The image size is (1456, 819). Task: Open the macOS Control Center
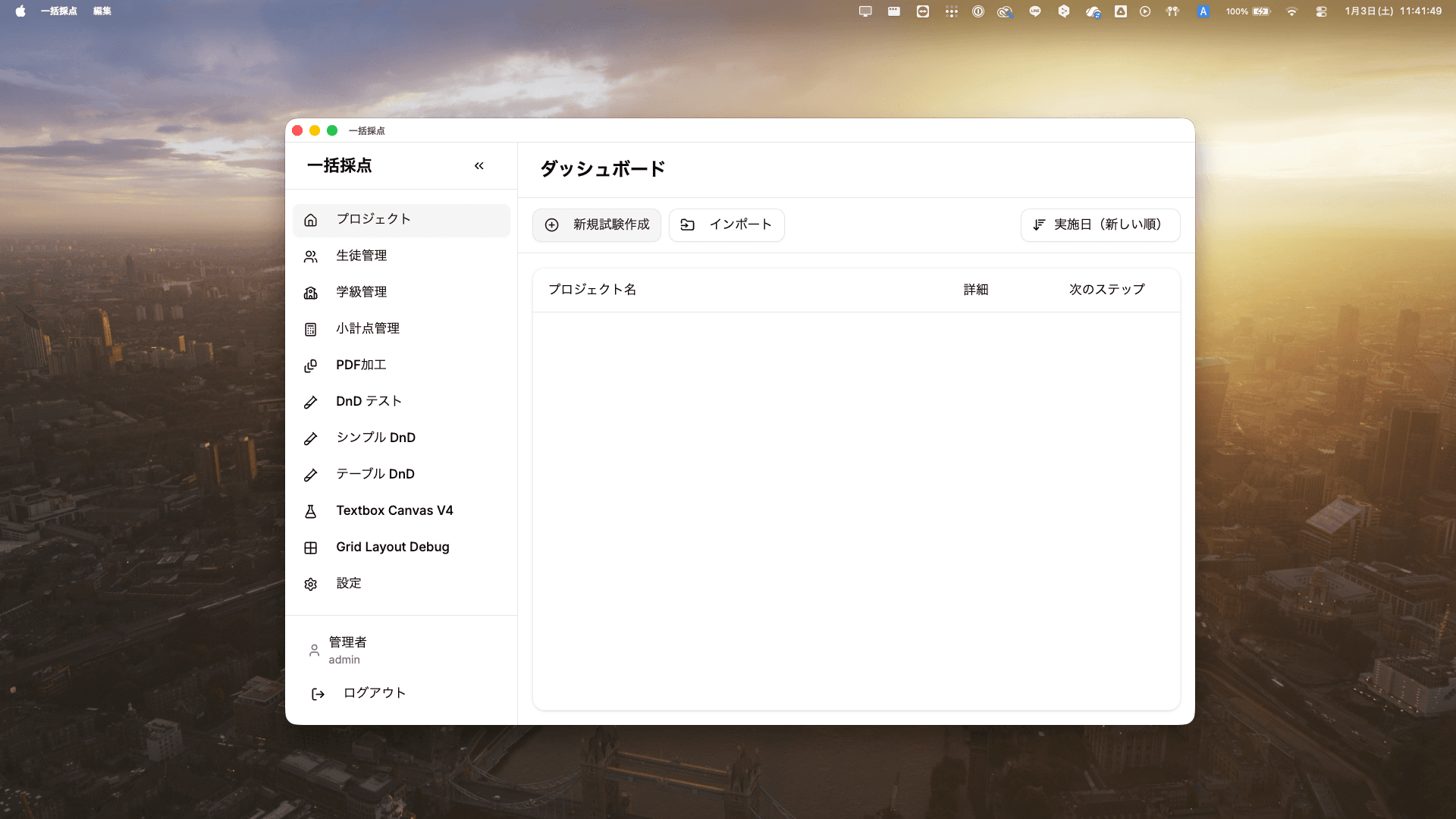click(x=1322, y=11)
